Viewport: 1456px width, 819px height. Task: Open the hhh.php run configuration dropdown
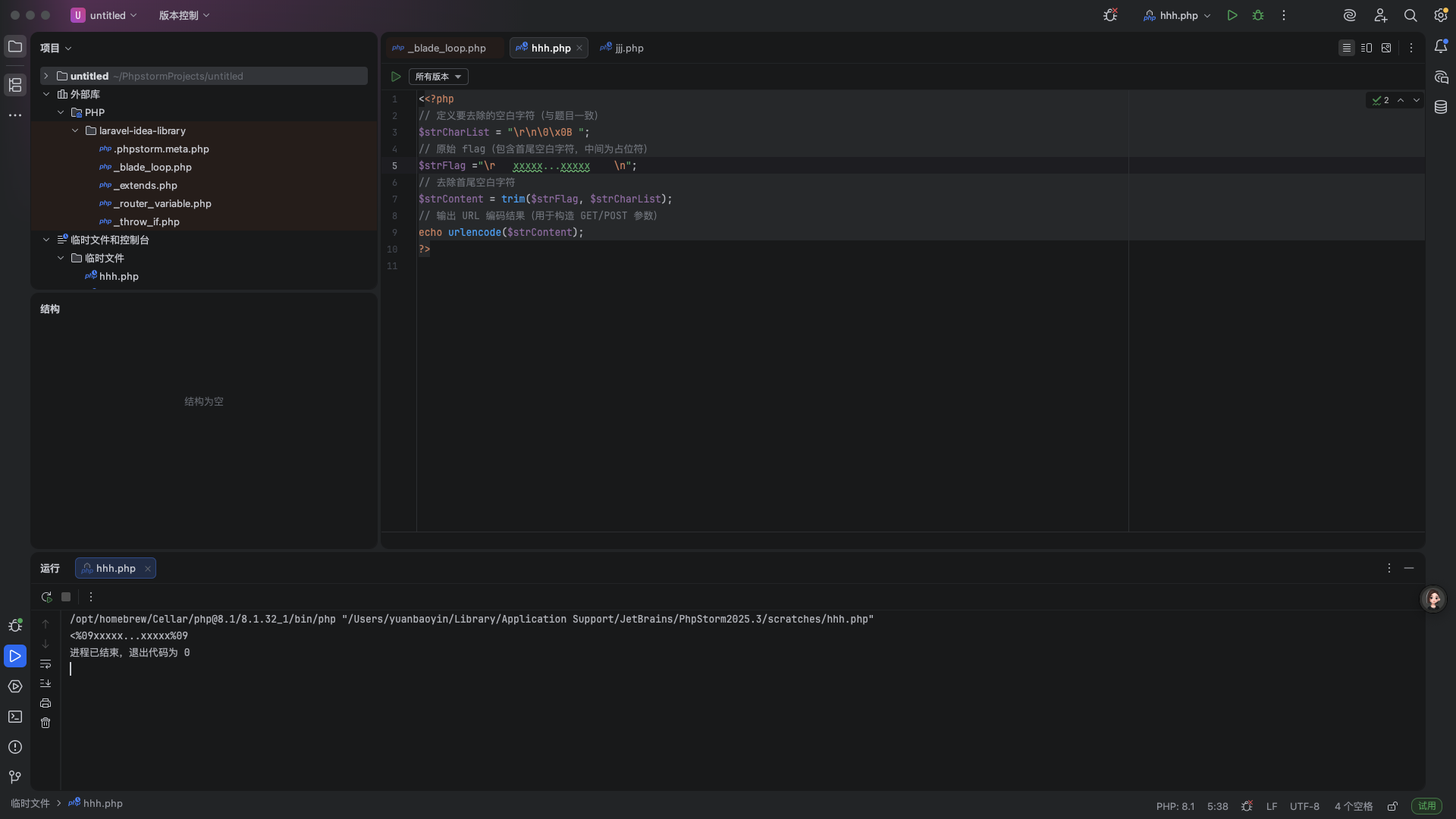[1177, 15]
